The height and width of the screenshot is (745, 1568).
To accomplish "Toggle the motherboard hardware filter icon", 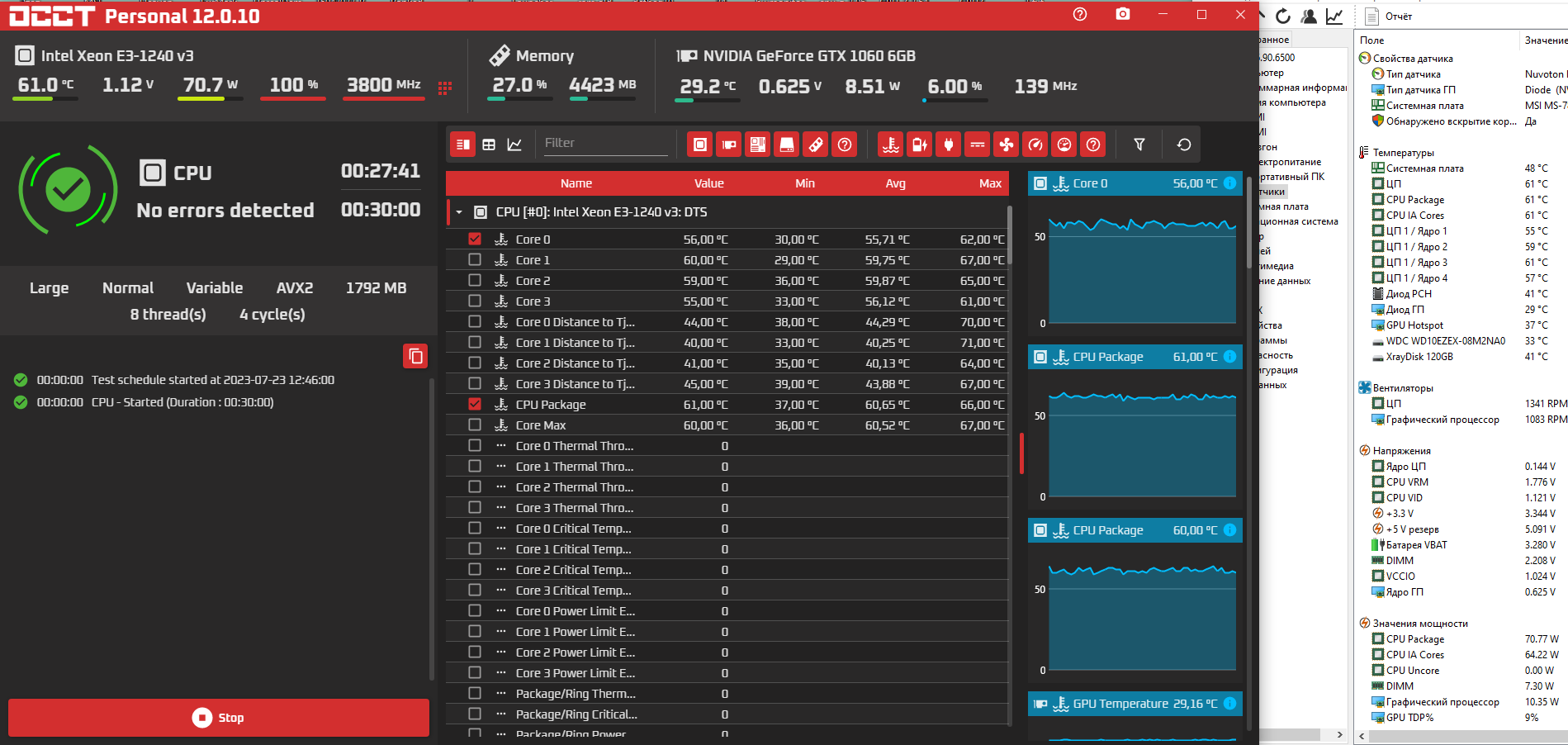I will (x=758, y=145).
